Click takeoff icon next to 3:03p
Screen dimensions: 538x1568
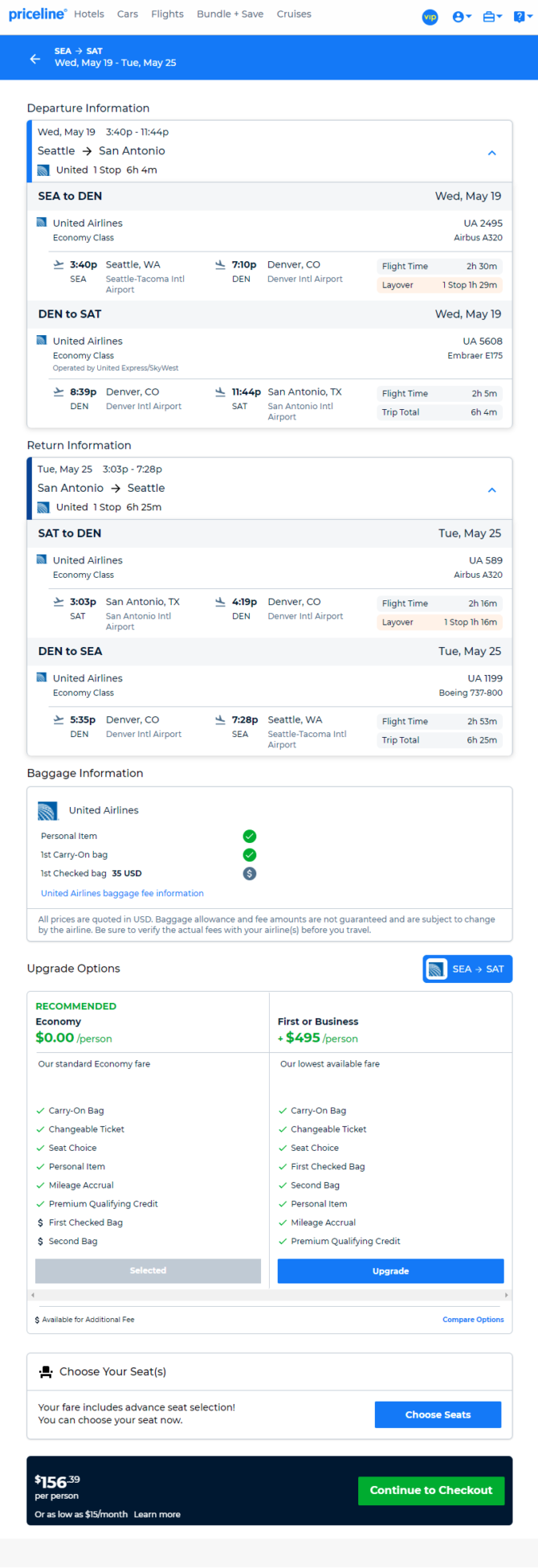pyautogui.click(x=59, y=602)
